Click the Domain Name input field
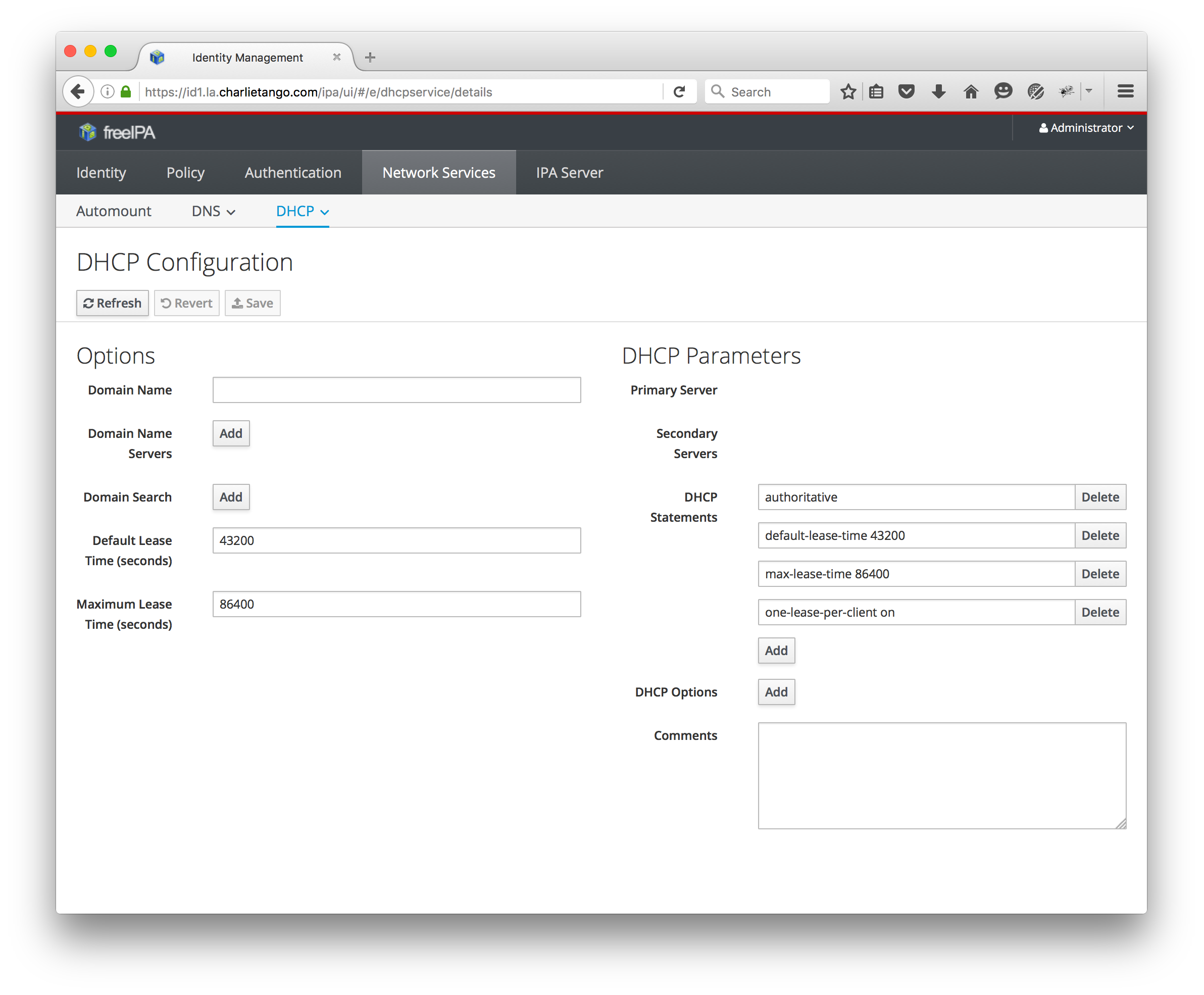1204x995 pixels. pos(396,390)
